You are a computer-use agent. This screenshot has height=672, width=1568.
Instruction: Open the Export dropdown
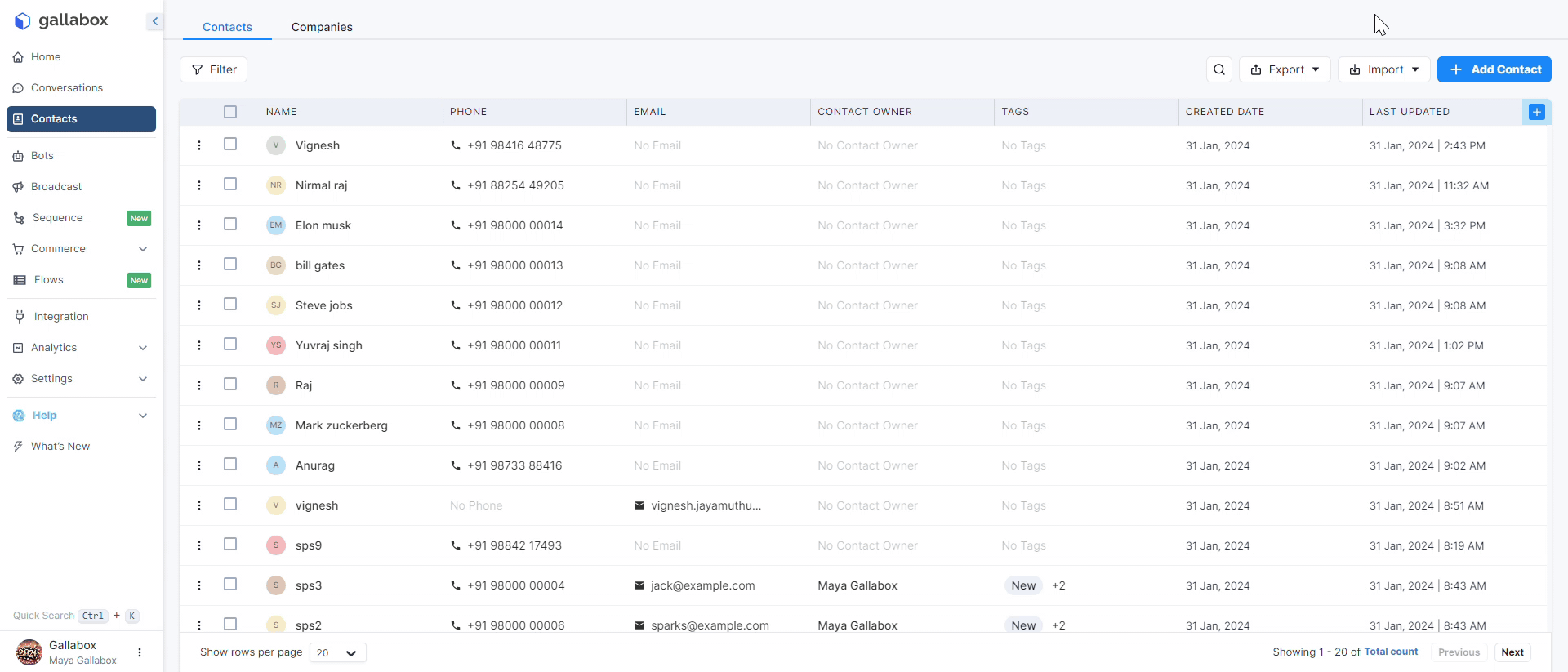point(1285,69)
